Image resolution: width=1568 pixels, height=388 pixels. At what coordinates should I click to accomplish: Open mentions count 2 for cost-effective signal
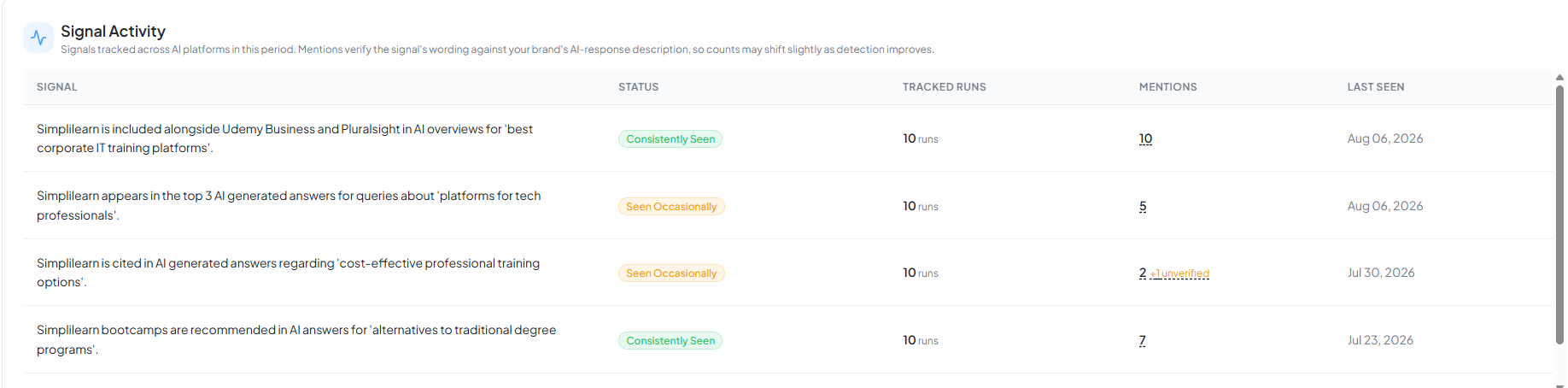pyautogui.click(x=1143, y=273)
